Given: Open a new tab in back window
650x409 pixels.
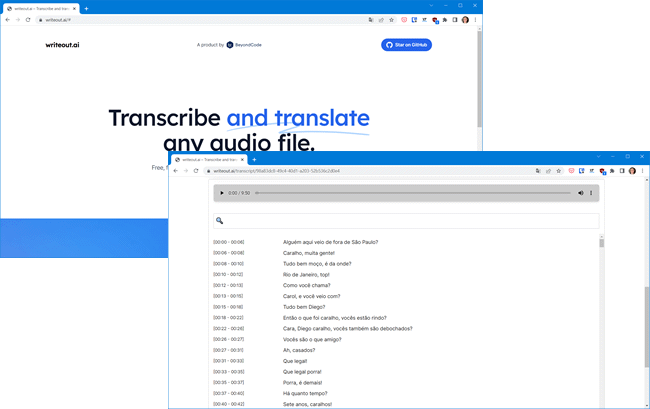Looking at the screenshot, I should [86, 8].
